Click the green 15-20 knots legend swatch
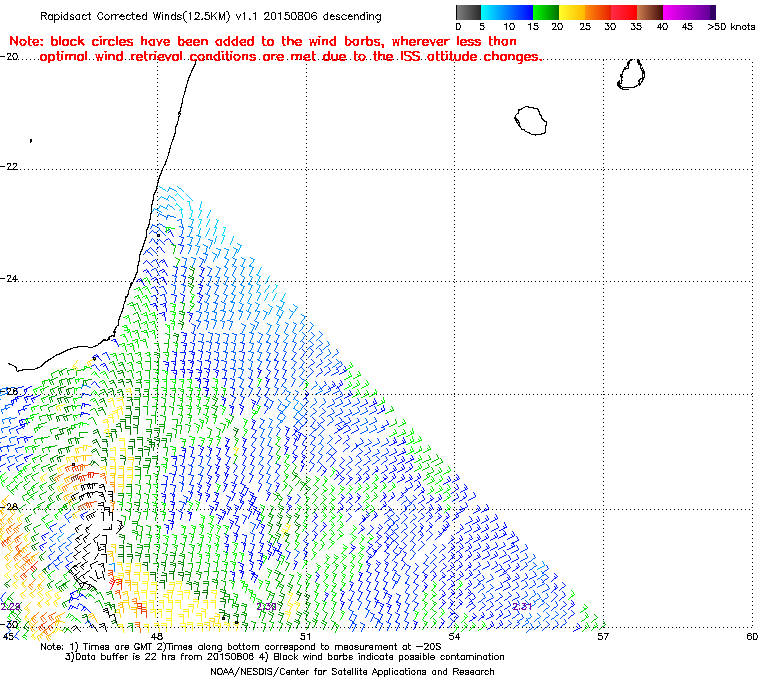The width and height of the screenshot is (760, 688). pos(546,12)
